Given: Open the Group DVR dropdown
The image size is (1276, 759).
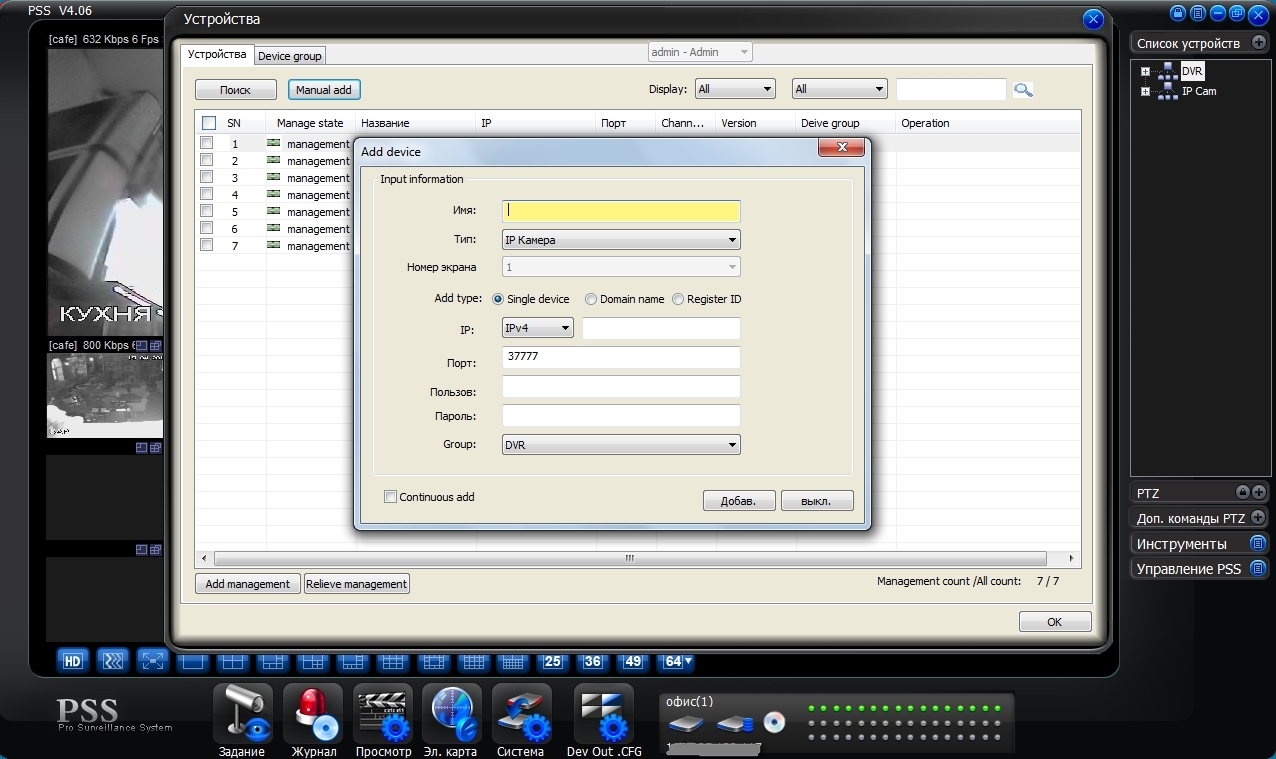Looking at the screenshot, I should coord(621,445).
